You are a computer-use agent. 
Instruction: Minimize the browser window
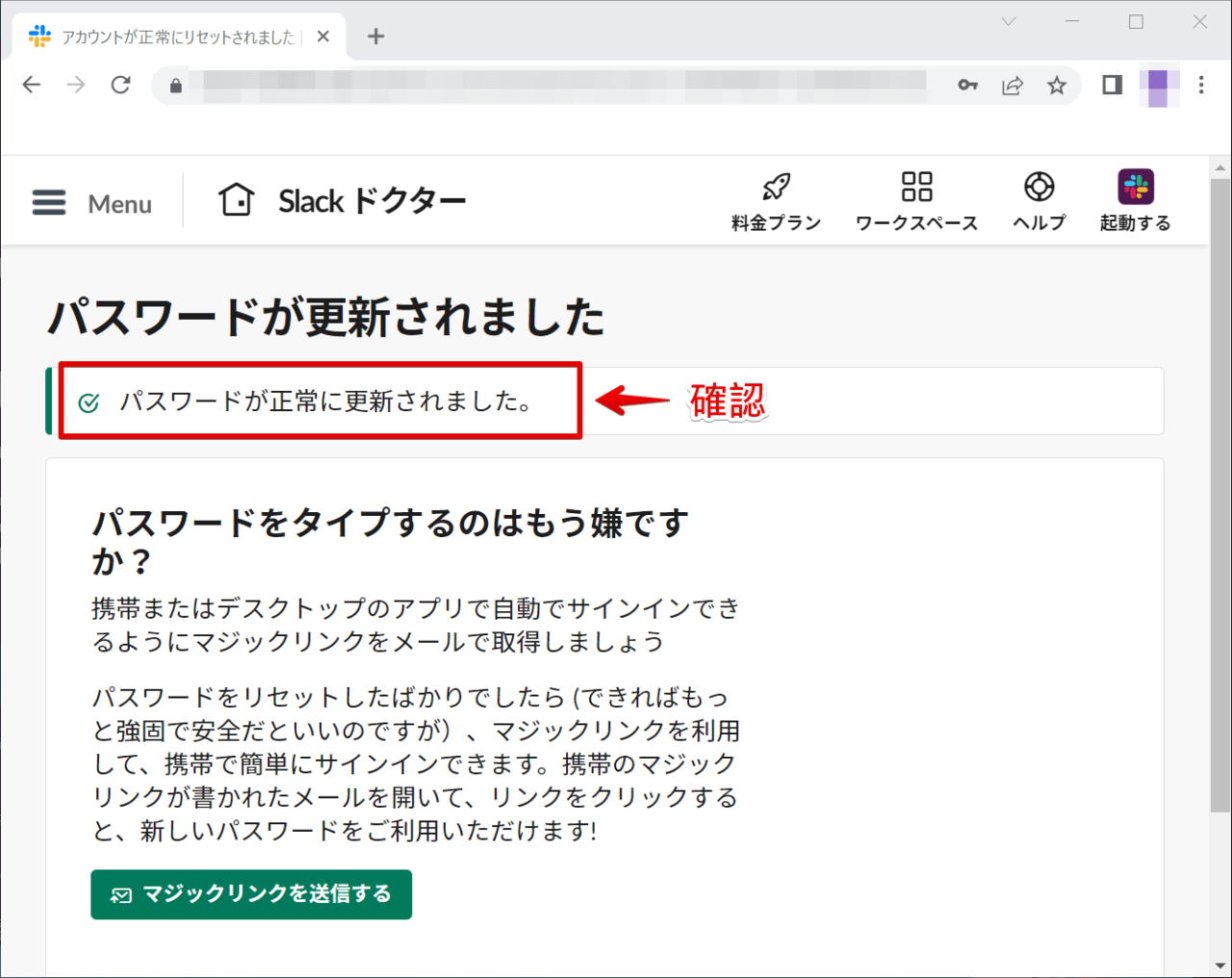pos(1072,21)
